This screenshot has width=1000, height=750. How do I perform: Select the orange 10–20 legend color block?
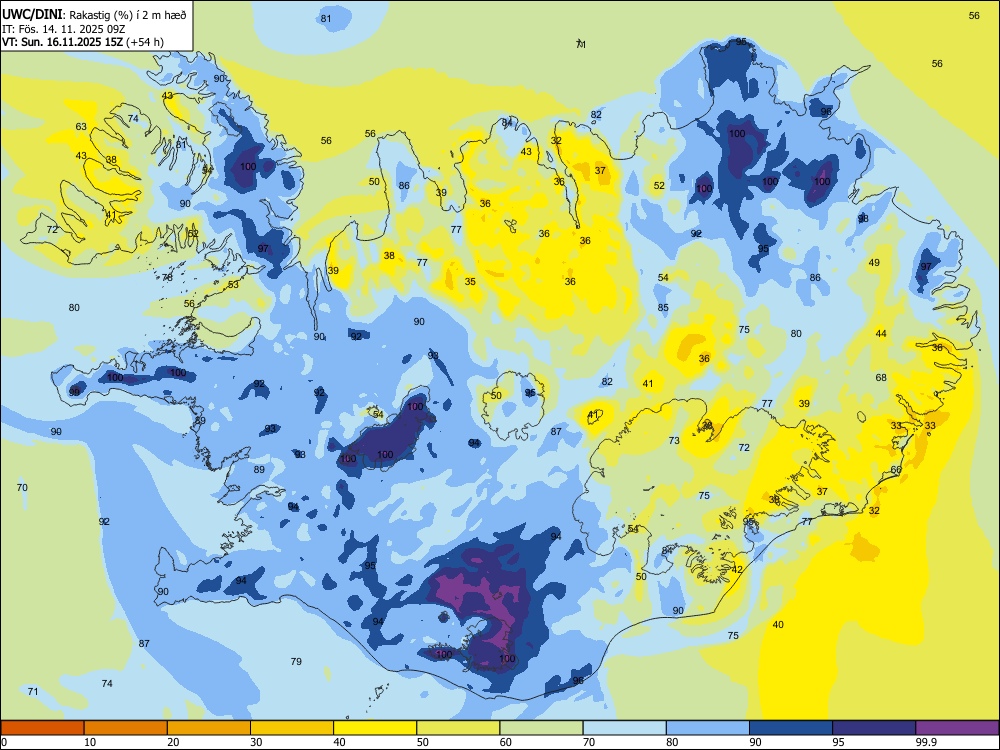(126, 728)
